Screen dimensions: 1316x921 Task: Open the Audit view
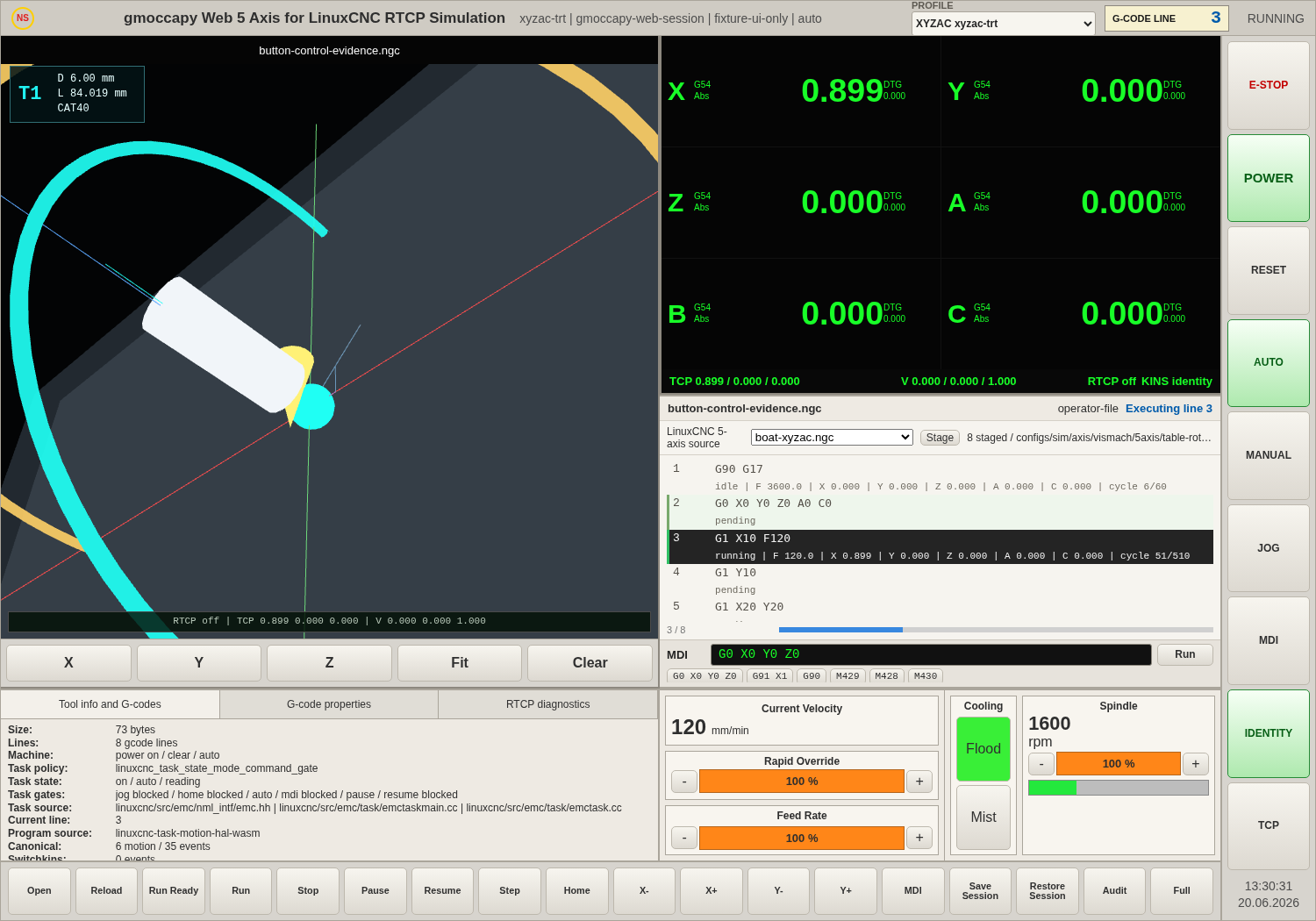(1115, 891)
